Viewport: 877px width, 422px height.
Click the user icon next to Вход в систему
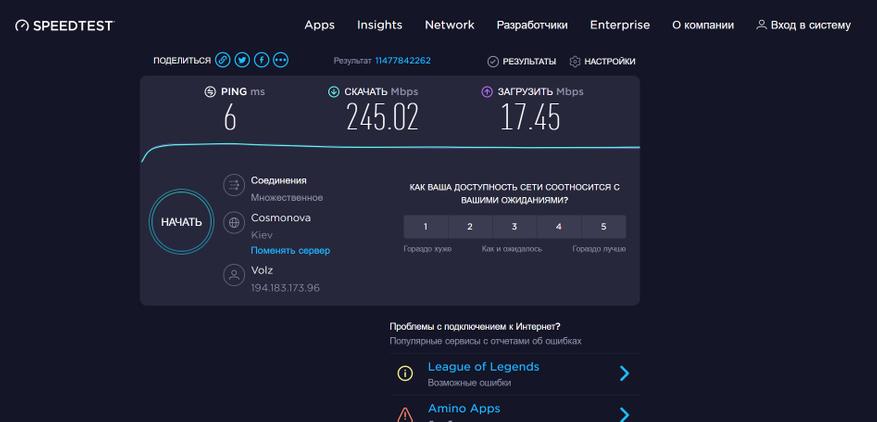pyautogui.click(x=761, y=25)
